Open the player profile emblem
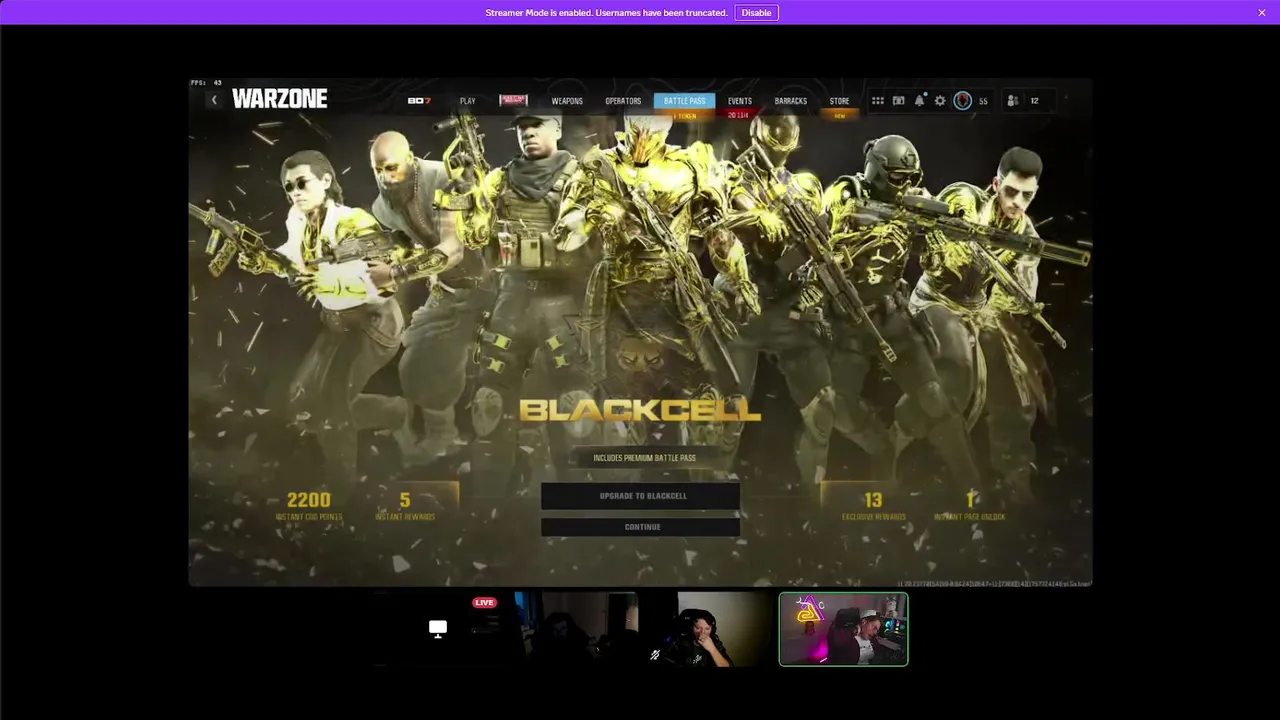The height and width of the screenshot is (720, 1280). (962, 101)
